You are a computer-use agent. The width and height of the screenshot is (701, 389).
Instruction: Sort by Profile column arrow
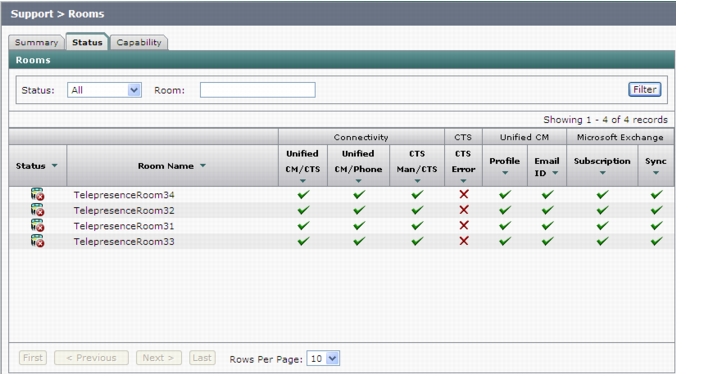[505, 173]
